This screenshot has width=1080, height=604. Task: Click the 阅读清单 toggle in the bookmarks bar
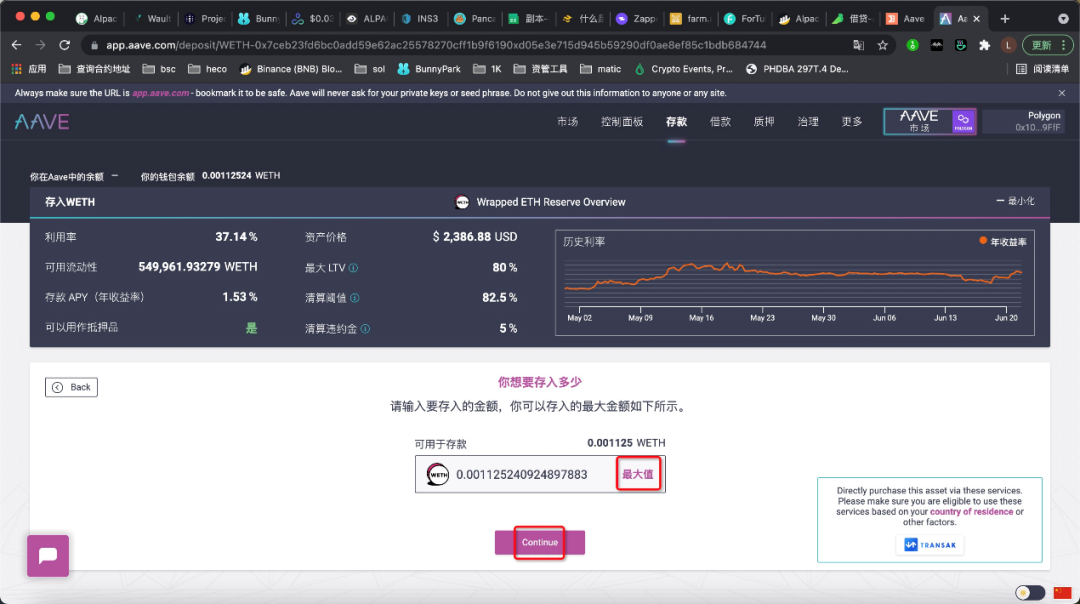(1045, 68)
